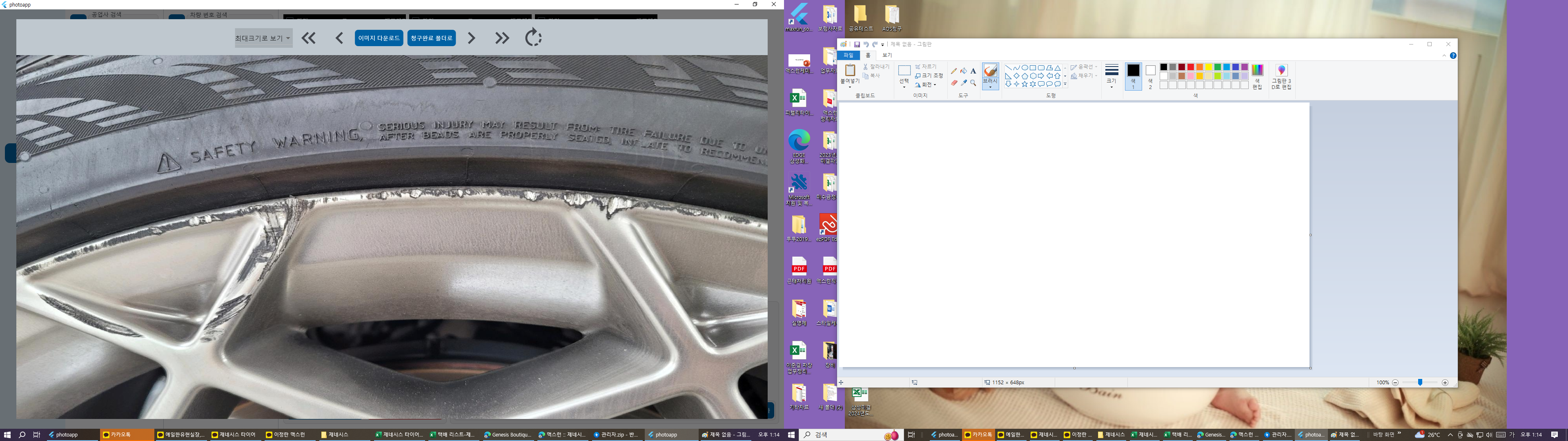Jump to the last image with double-right arrows
1568x441 pixels.
[x=501, y=38]
